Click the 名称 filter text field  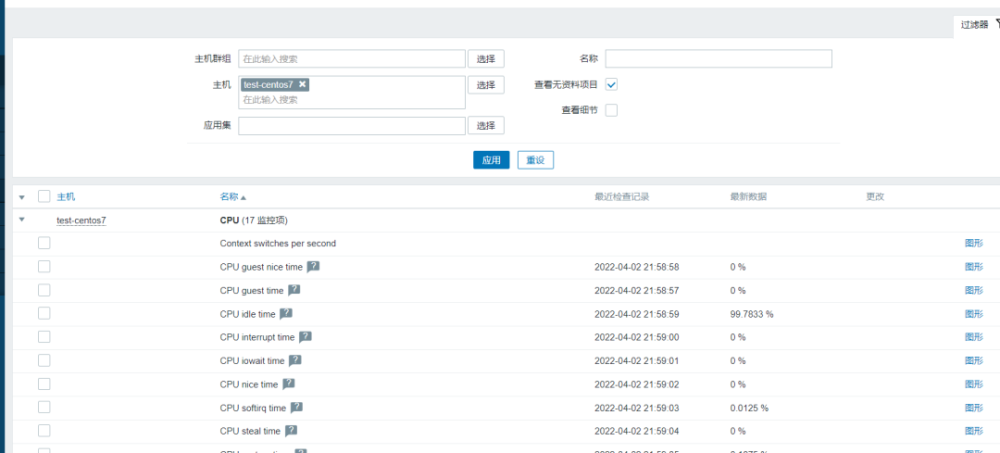coord(718,59)
